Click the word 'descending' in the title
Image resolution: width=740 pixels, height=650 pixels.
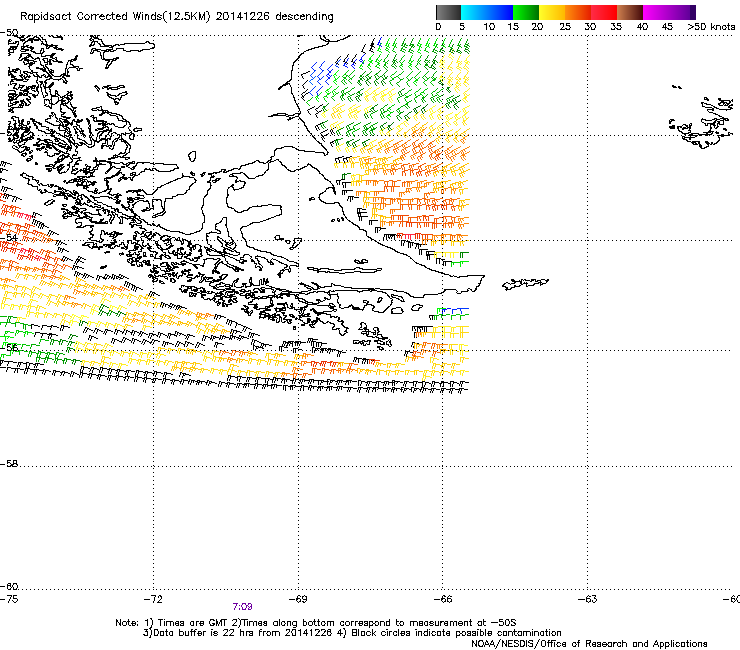304,17
